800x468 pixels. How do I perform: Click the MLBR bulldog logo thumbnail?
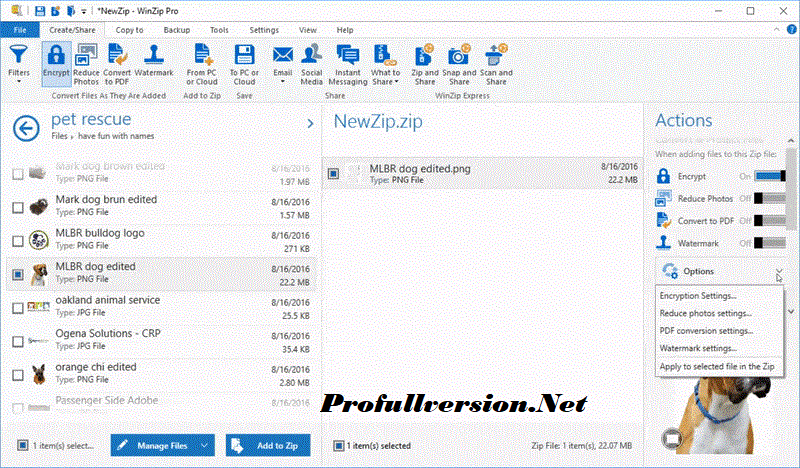39,240
